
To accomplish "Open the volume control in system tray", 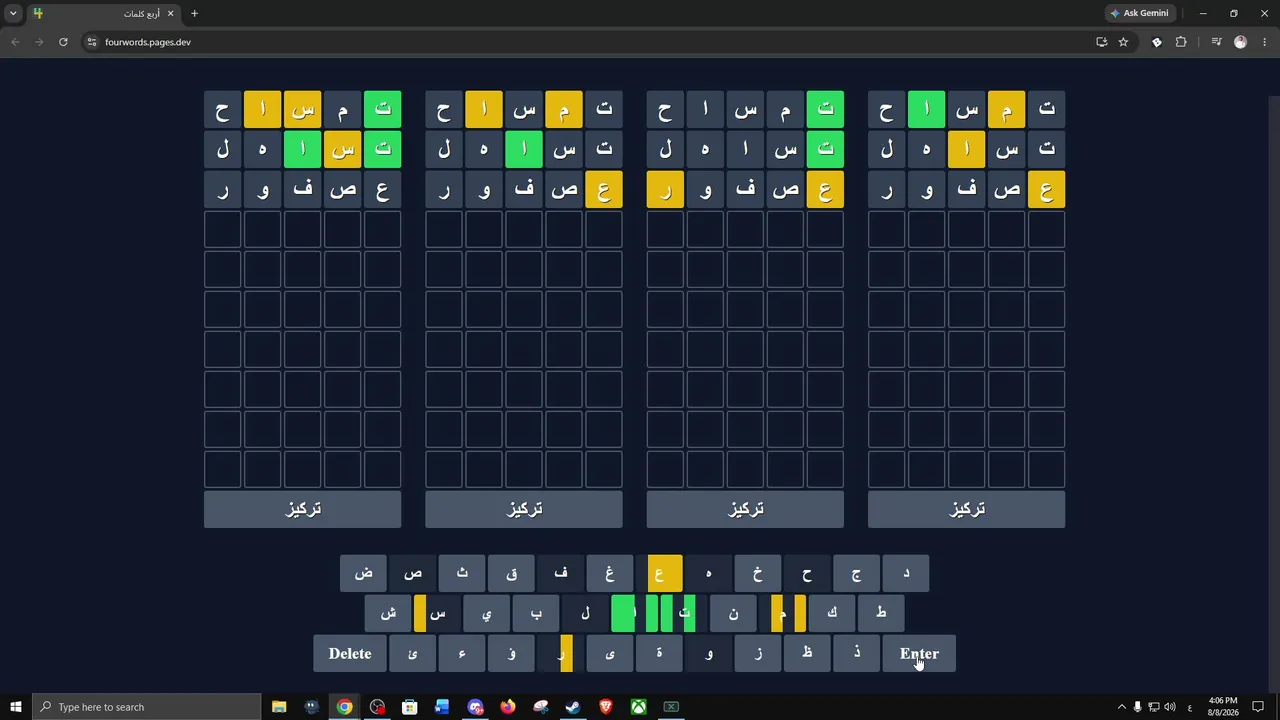I will (x=1169, y=707).
